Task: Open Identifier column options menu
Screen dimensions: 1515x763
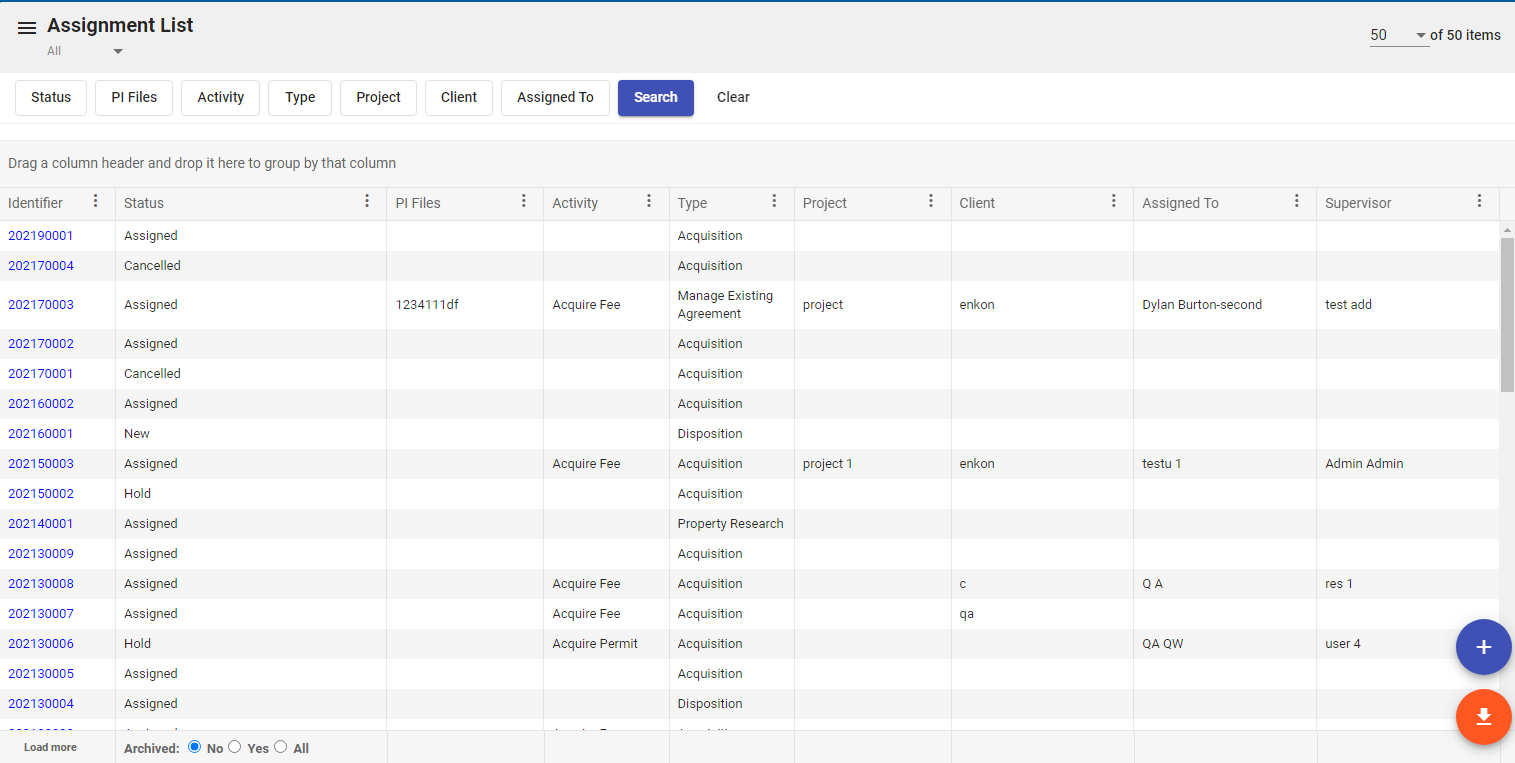Action: tap(96, 202)
